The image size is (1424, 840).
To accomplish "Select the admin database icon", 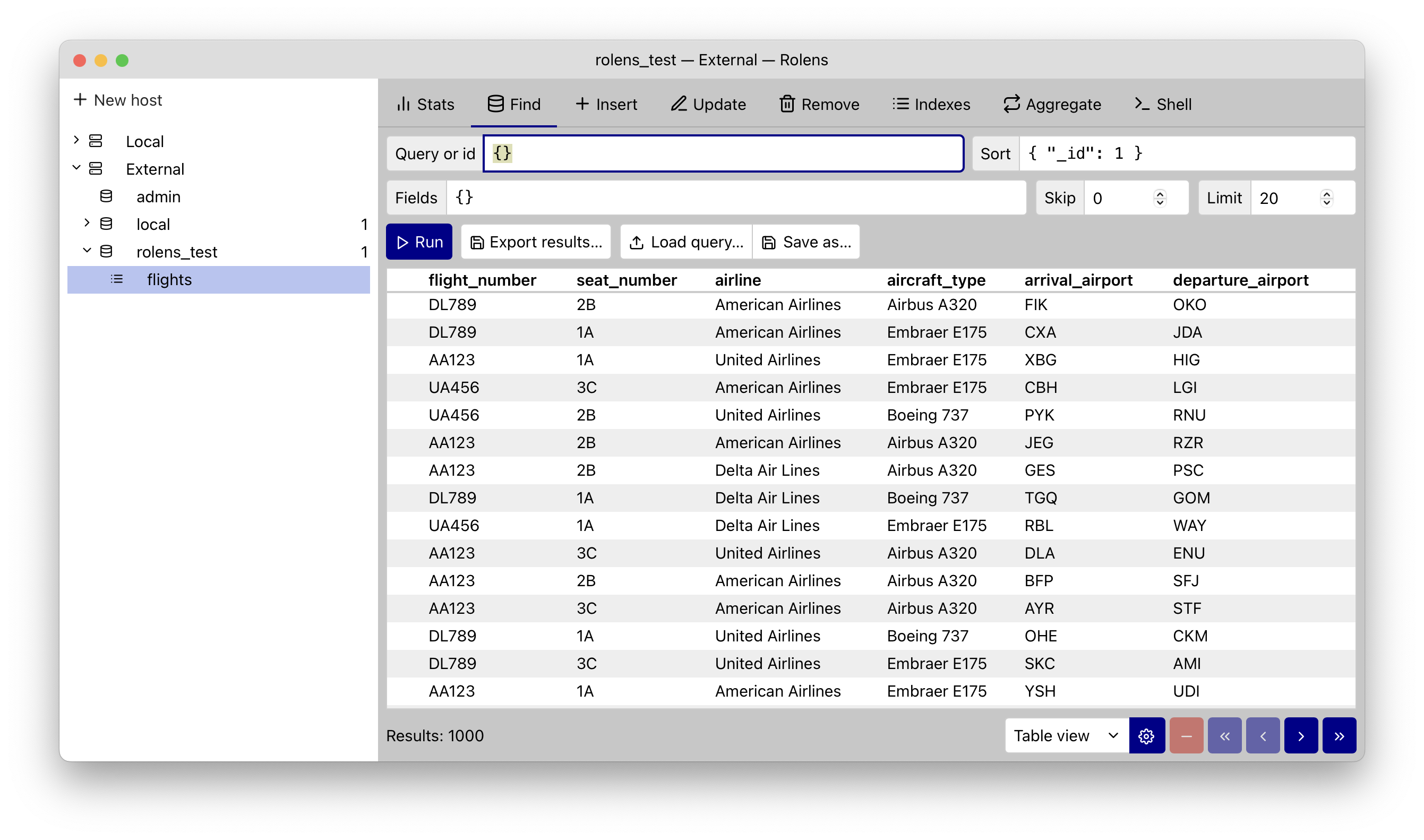I will pos(106,196).
